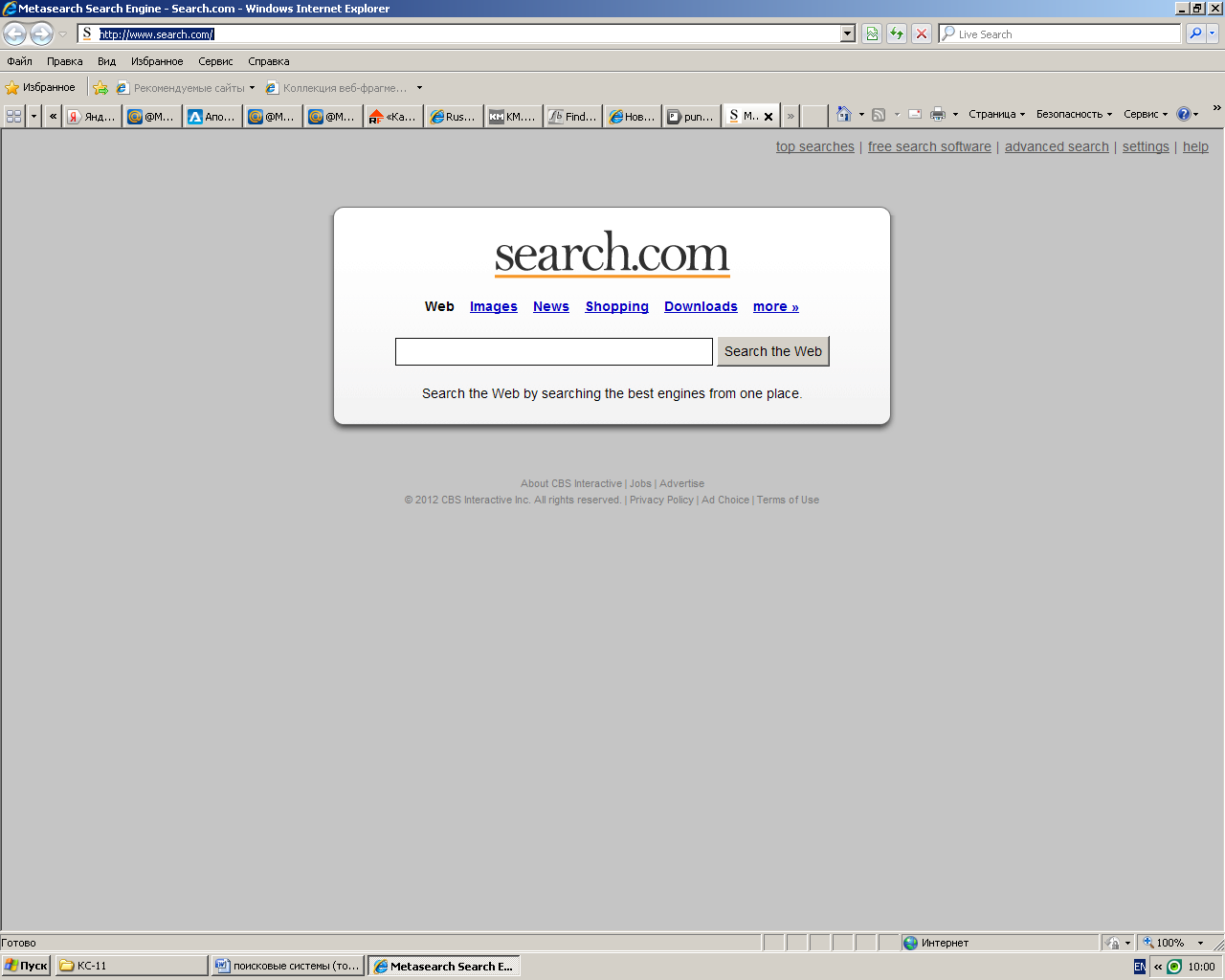Open the Privacy Policy footer link
Screen dimensions: 1225x980
(x=661, y=500)
